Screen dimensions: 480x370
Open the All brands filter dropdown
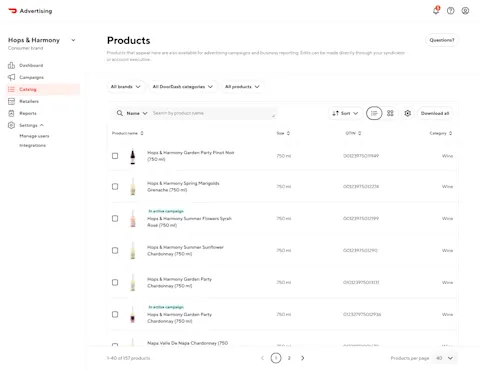[126, 87]
